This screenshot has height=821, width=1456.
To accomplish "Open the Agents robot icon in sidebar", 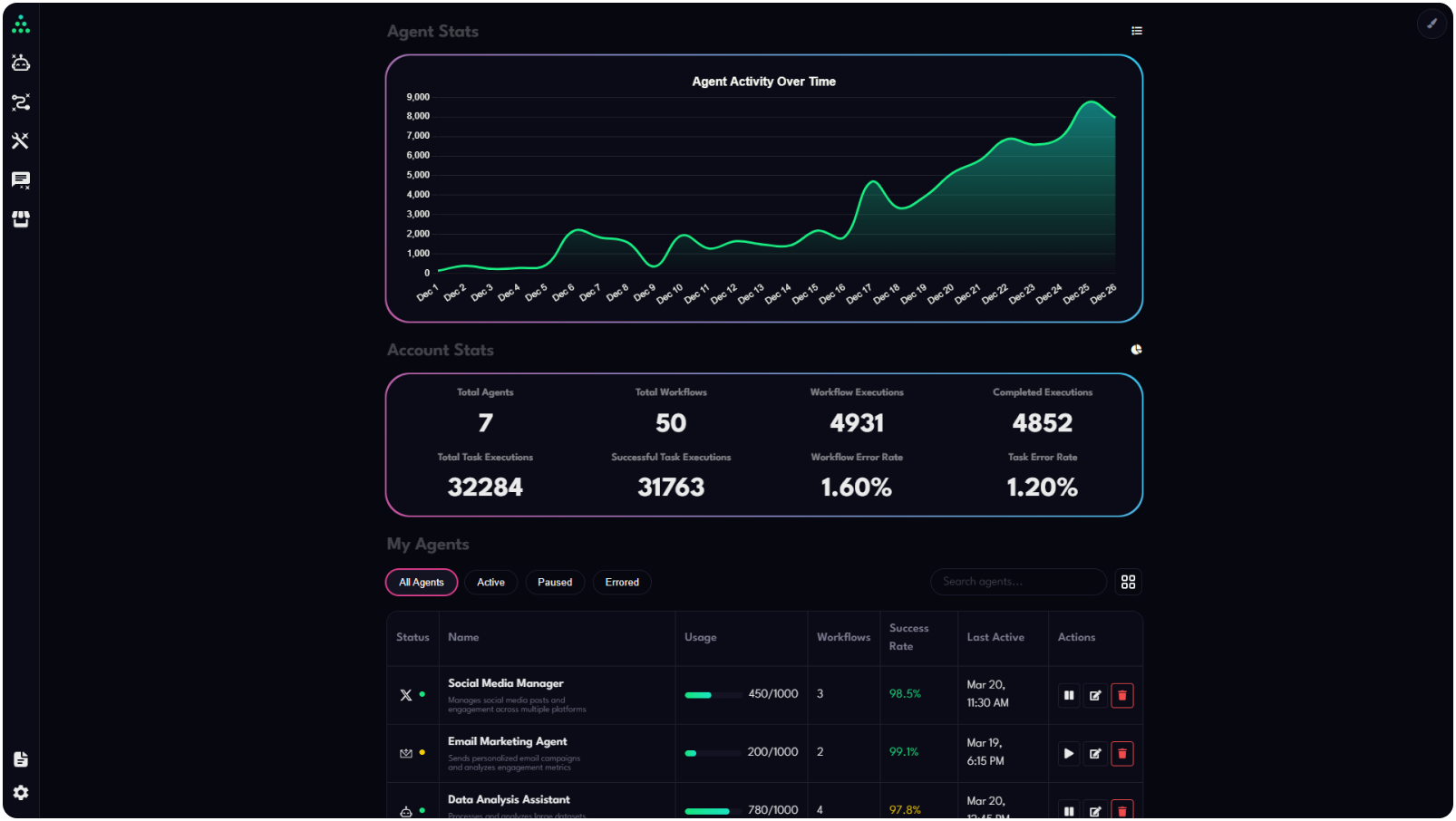I will point(21,63).
